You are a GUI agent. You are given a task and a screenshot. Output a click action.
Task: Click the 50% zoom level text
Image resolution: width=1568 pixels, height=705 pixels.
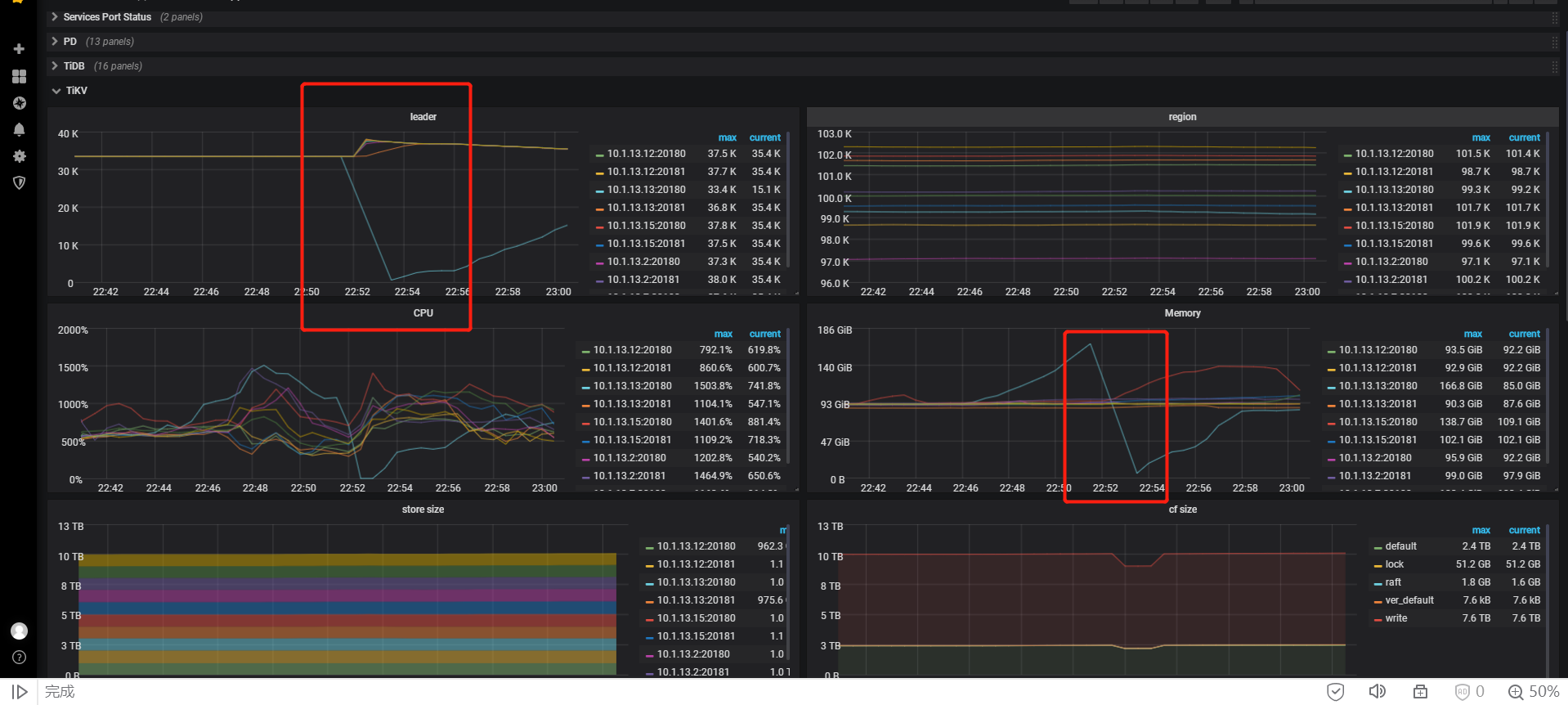coord(1543,692)
